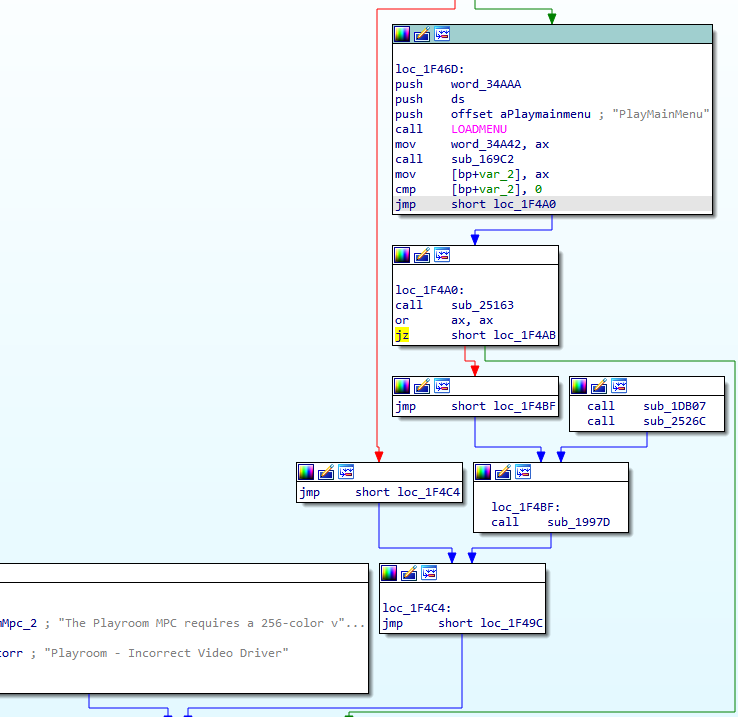Click group-nodes icon in loc_1F46D block
Viewport: 738px width, 717px height.
(x=442, y=34)
